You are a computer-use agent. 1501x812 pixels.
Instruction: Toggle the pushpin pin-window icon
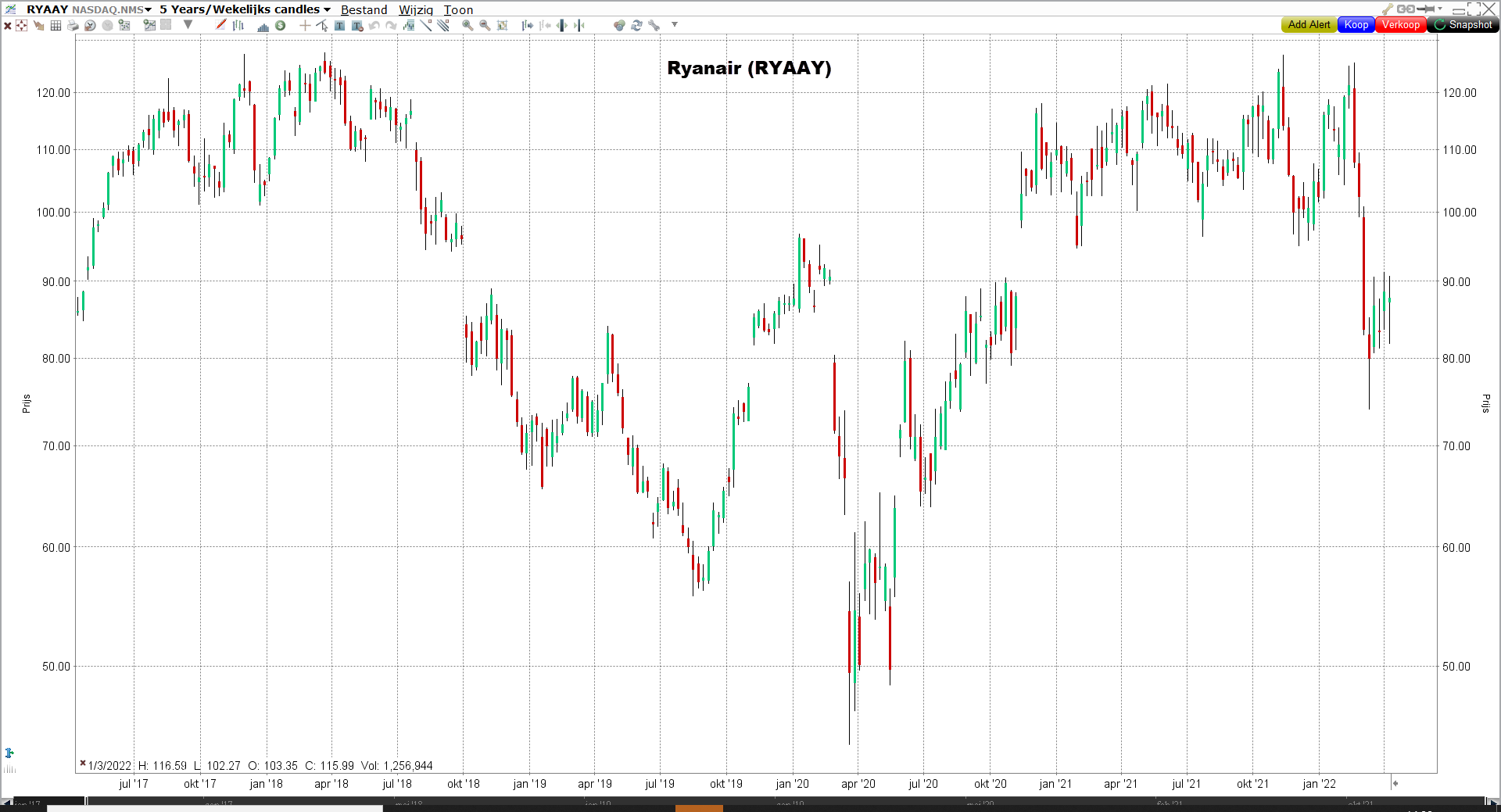point(1426,9)
